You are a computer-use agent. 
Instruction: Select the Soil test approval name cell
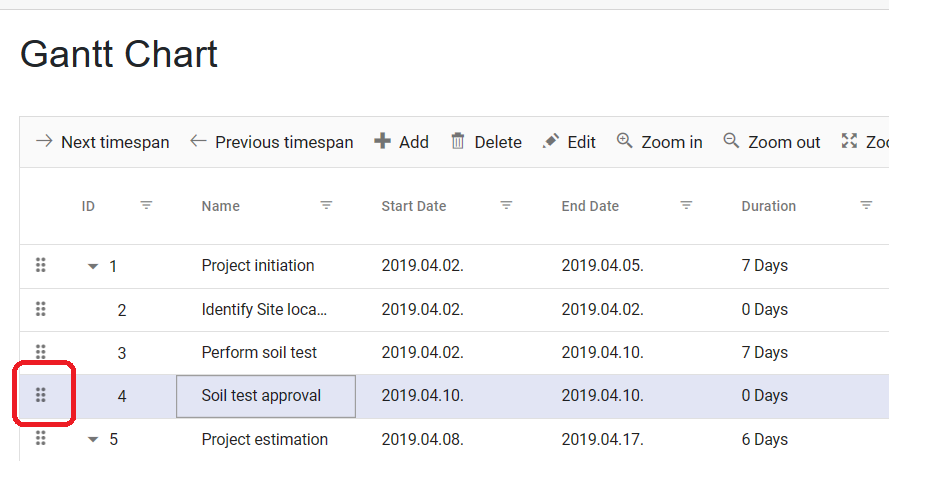click(x=265, y=396)
